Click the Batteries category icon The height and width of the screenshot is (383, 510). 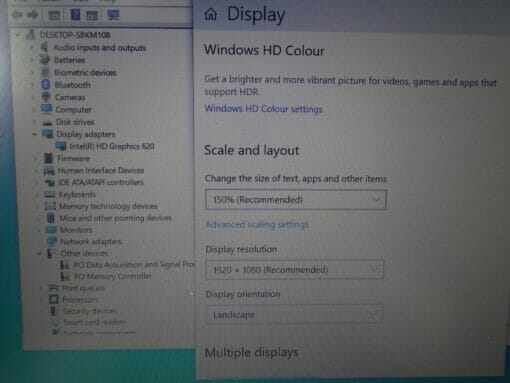(45, 60)
